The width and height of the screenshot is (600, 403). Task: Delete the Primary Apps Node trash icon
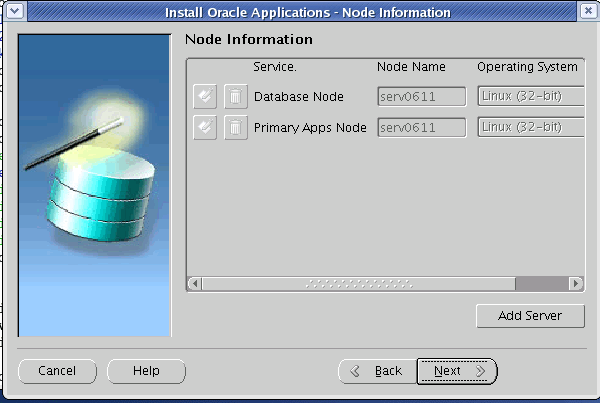(x=236, y=127)
